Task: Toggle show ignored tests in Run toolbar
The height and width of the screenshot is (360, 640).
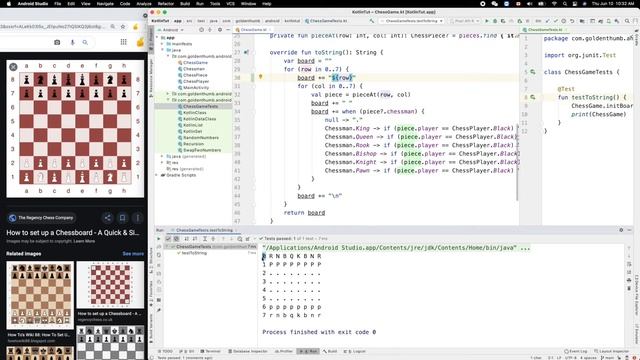Action: (x=176, y=238)
